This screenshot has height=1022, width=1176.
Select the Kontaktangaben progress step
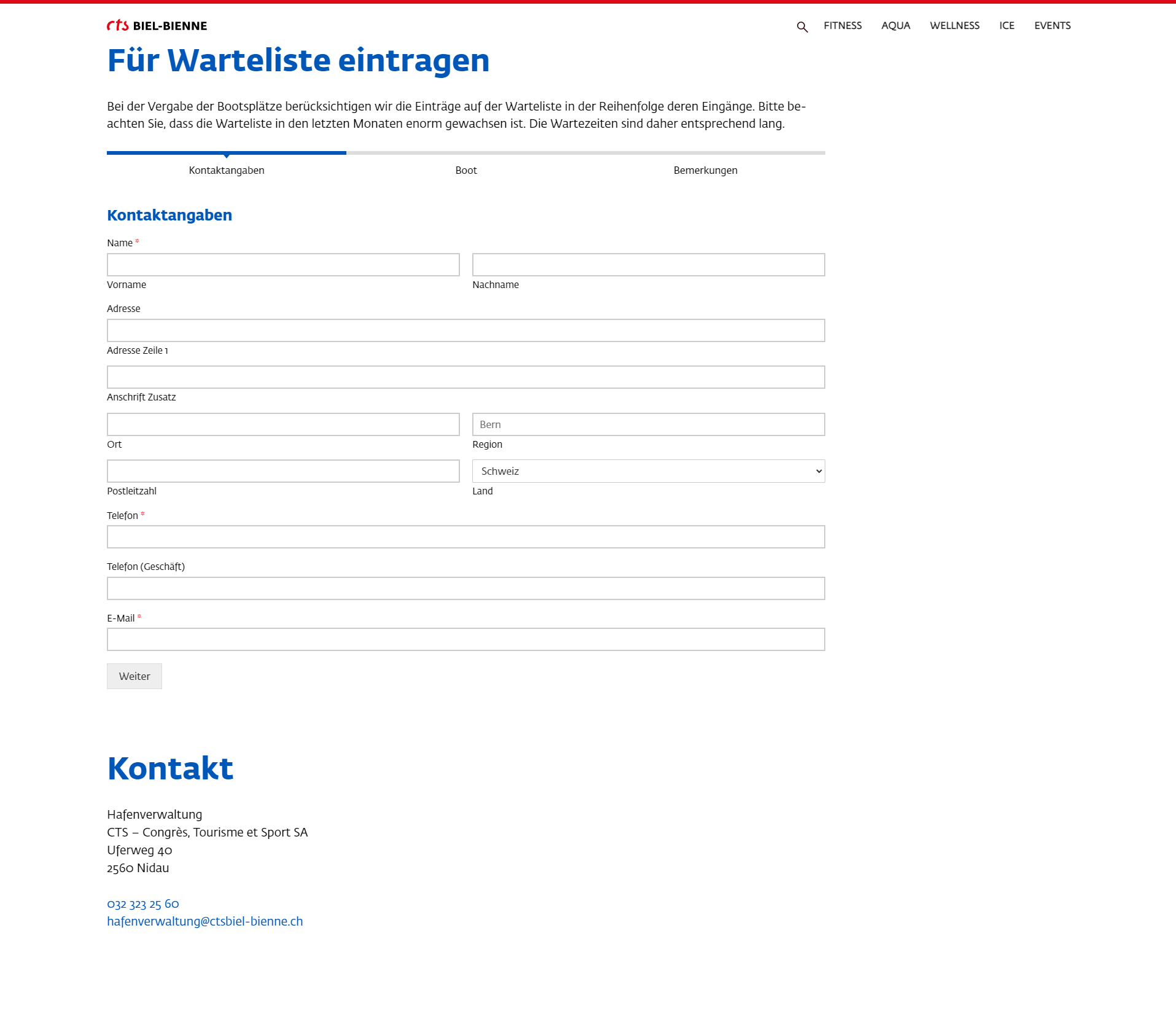pos(227,170)
